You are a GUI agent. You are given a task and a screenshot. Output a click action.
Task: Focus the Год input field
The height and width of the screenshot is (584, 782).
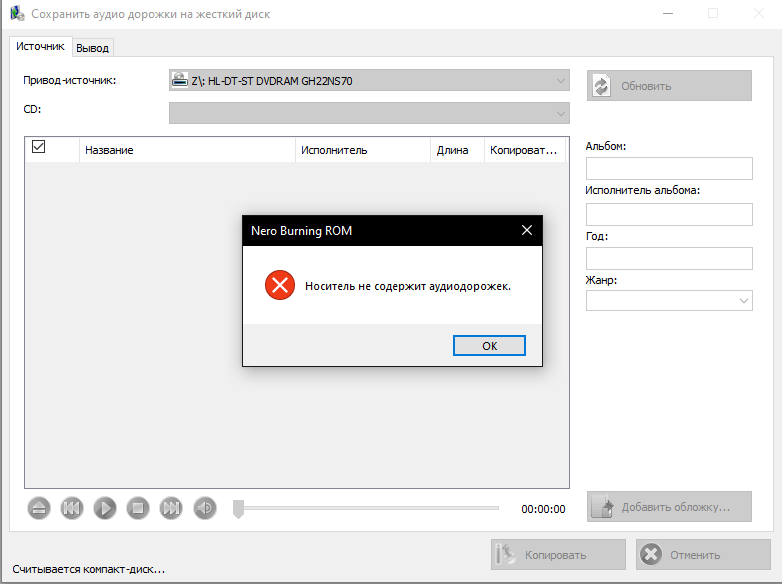[669, 258]
